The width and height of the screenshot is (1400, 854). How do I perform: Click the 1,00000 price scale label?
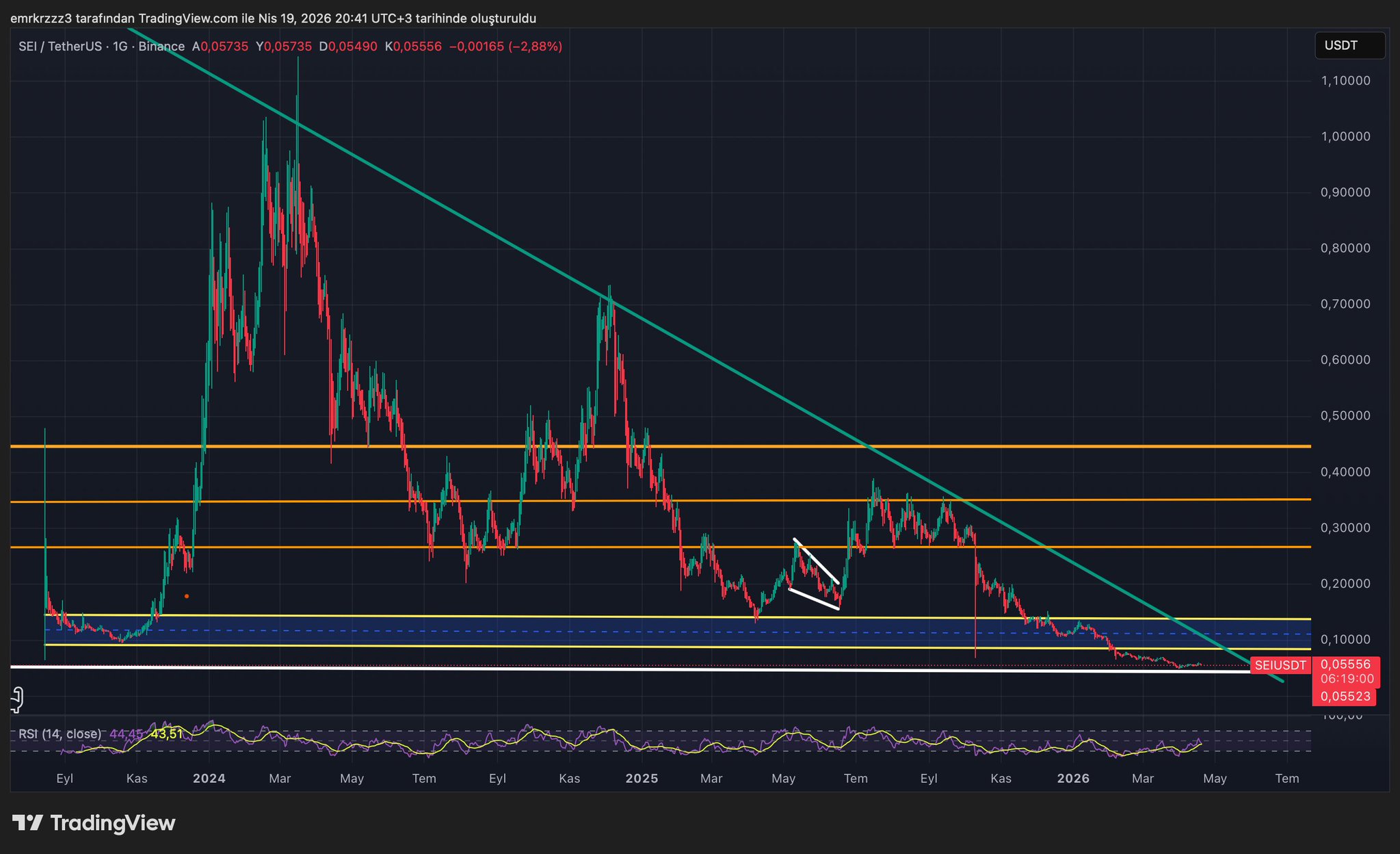tap(1345, 136)
